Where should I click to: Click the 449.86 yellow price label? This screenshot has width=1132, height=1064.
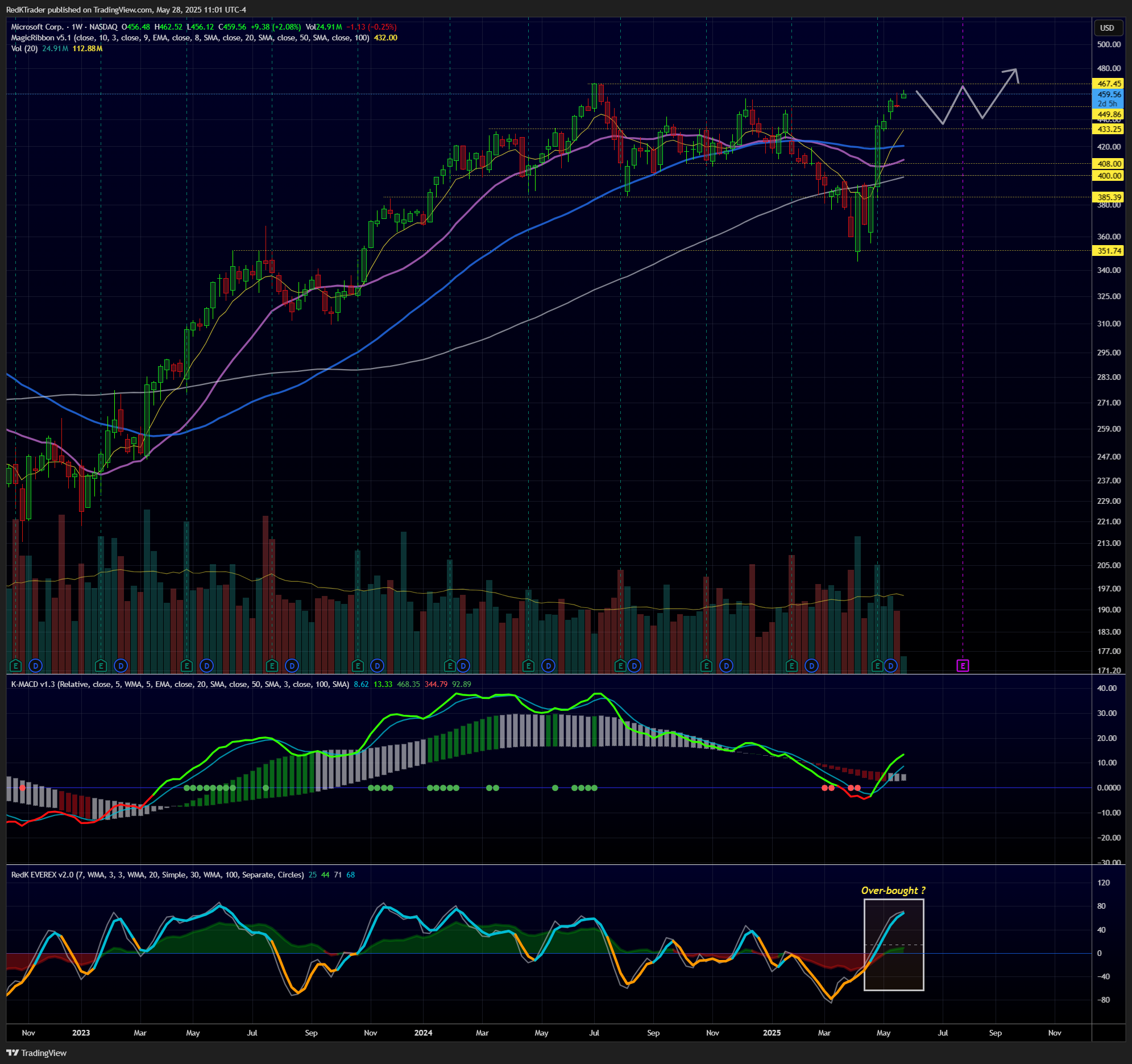(x=1108, y=114)
